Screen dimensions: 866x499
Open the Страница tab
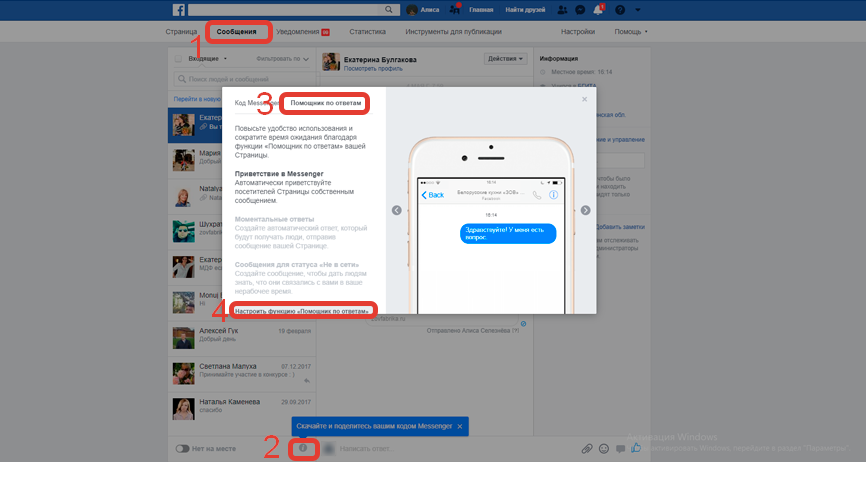point(181,32)
